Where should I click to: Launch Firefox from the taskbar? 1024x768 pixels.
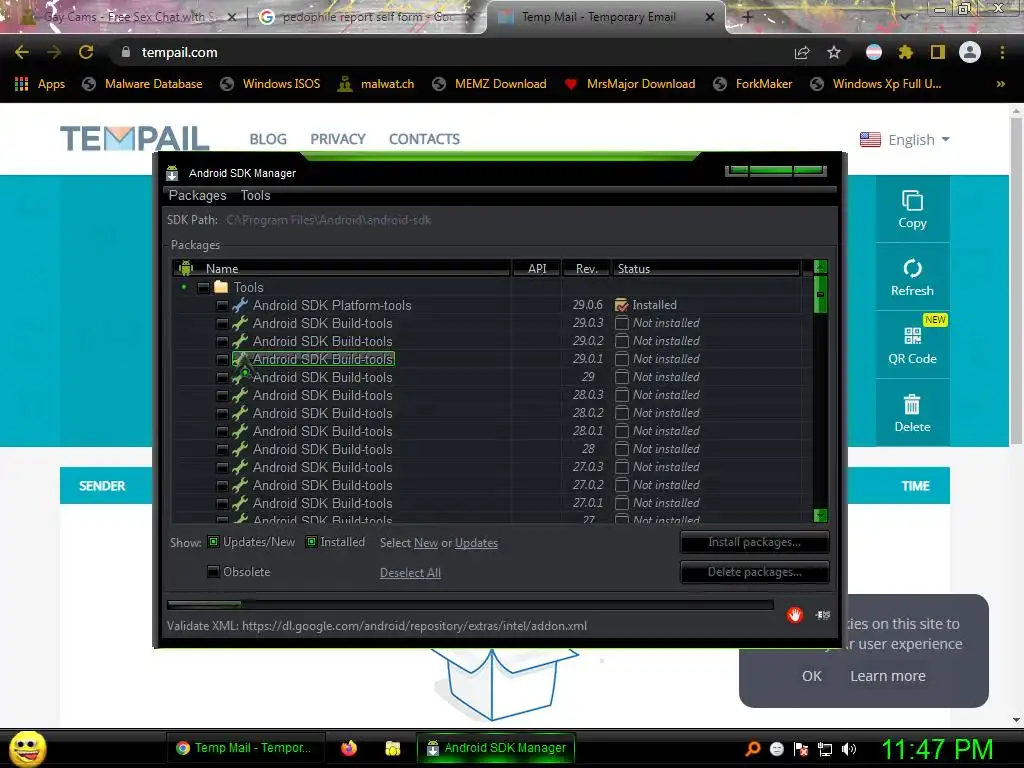coord(349,748)
